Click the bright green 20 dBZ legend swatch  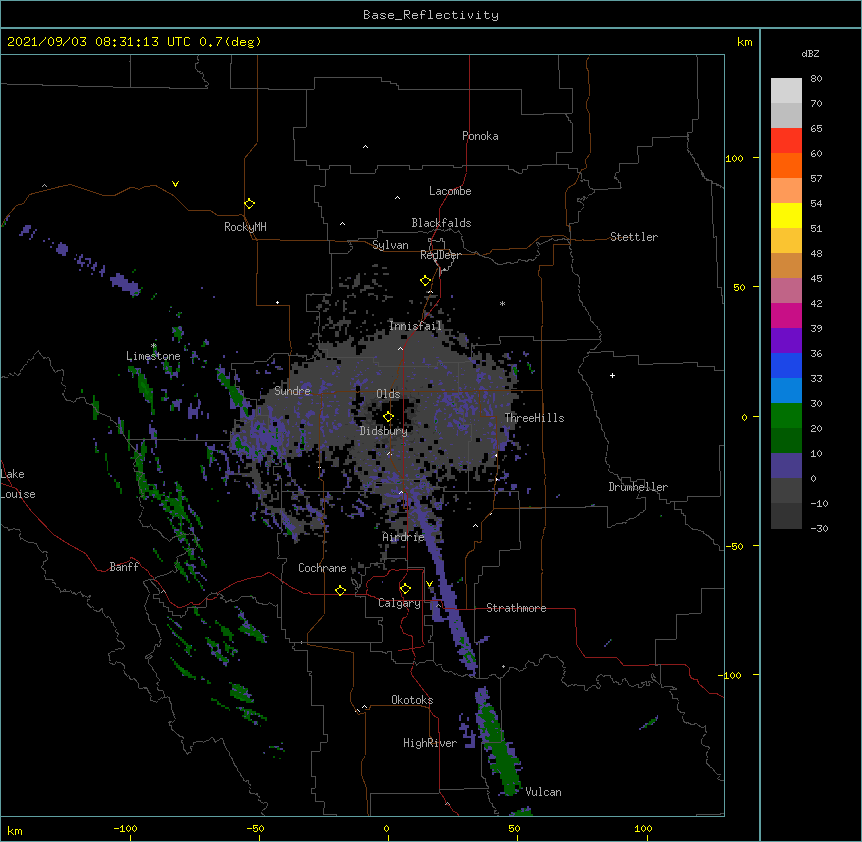pos(786,416)
